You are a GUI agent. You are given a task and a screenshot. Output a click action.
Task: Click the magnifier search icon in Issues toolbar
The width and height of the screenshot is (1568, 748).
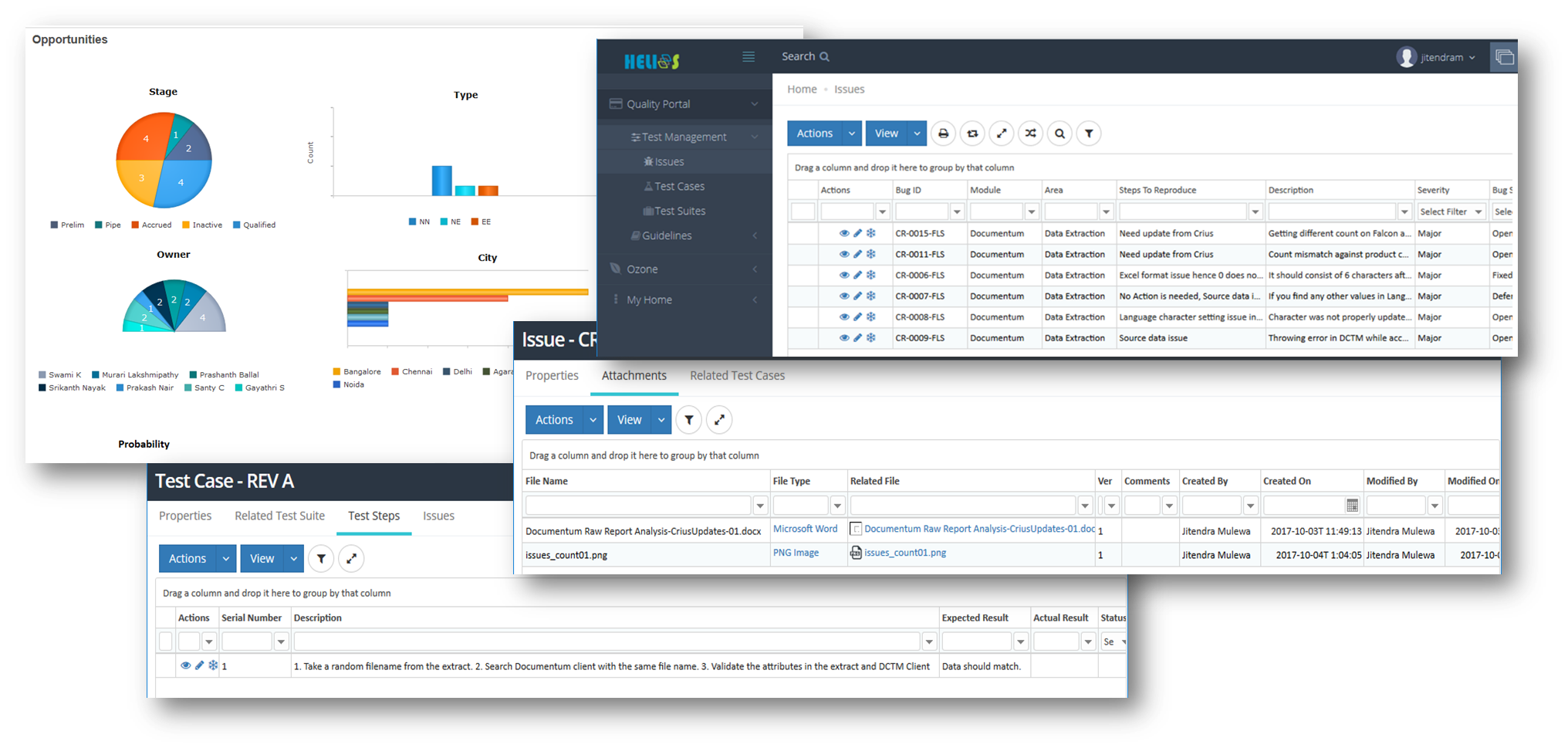[1059, 134]
